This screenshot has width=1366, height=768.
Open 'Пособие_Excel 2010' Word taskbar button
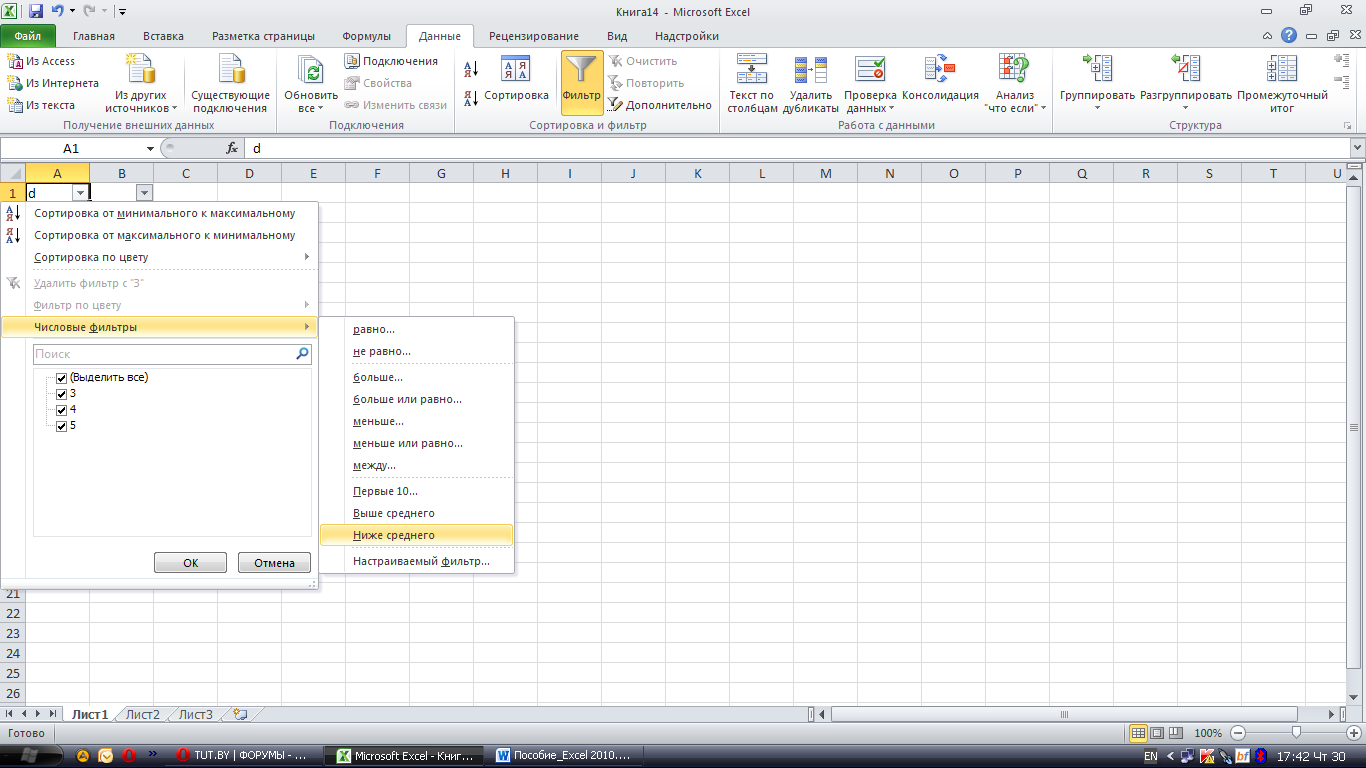pos(565,756)
